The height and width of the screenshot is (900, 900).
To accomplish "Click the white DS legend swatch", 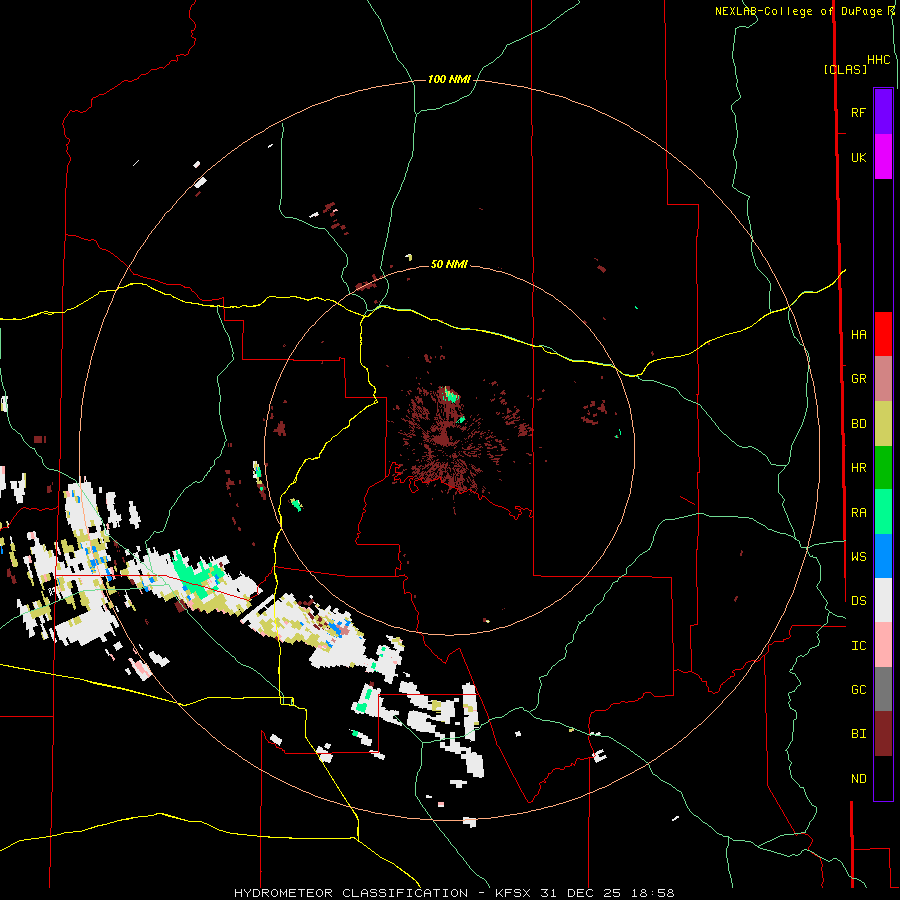I will [883, 600].
